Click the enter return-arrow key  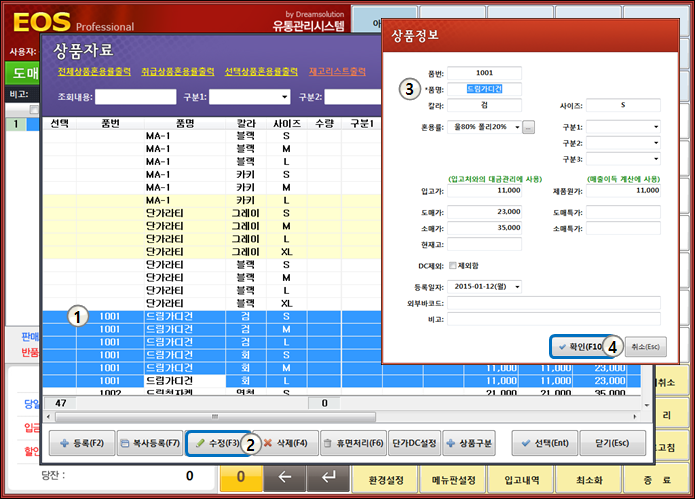click(x=328, y=477)
